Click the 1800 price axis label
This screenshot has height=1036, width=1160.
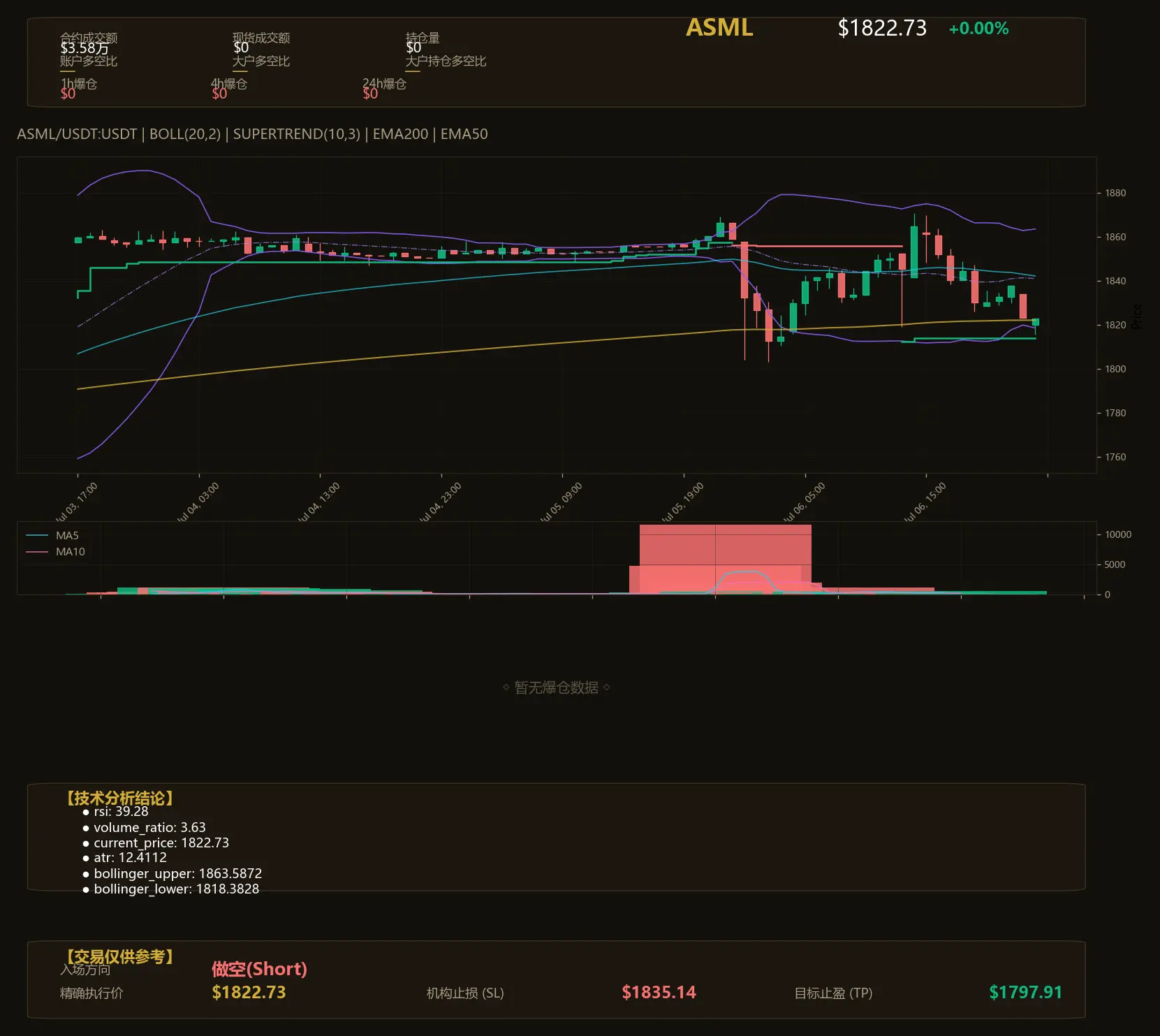click(1115, 369)
